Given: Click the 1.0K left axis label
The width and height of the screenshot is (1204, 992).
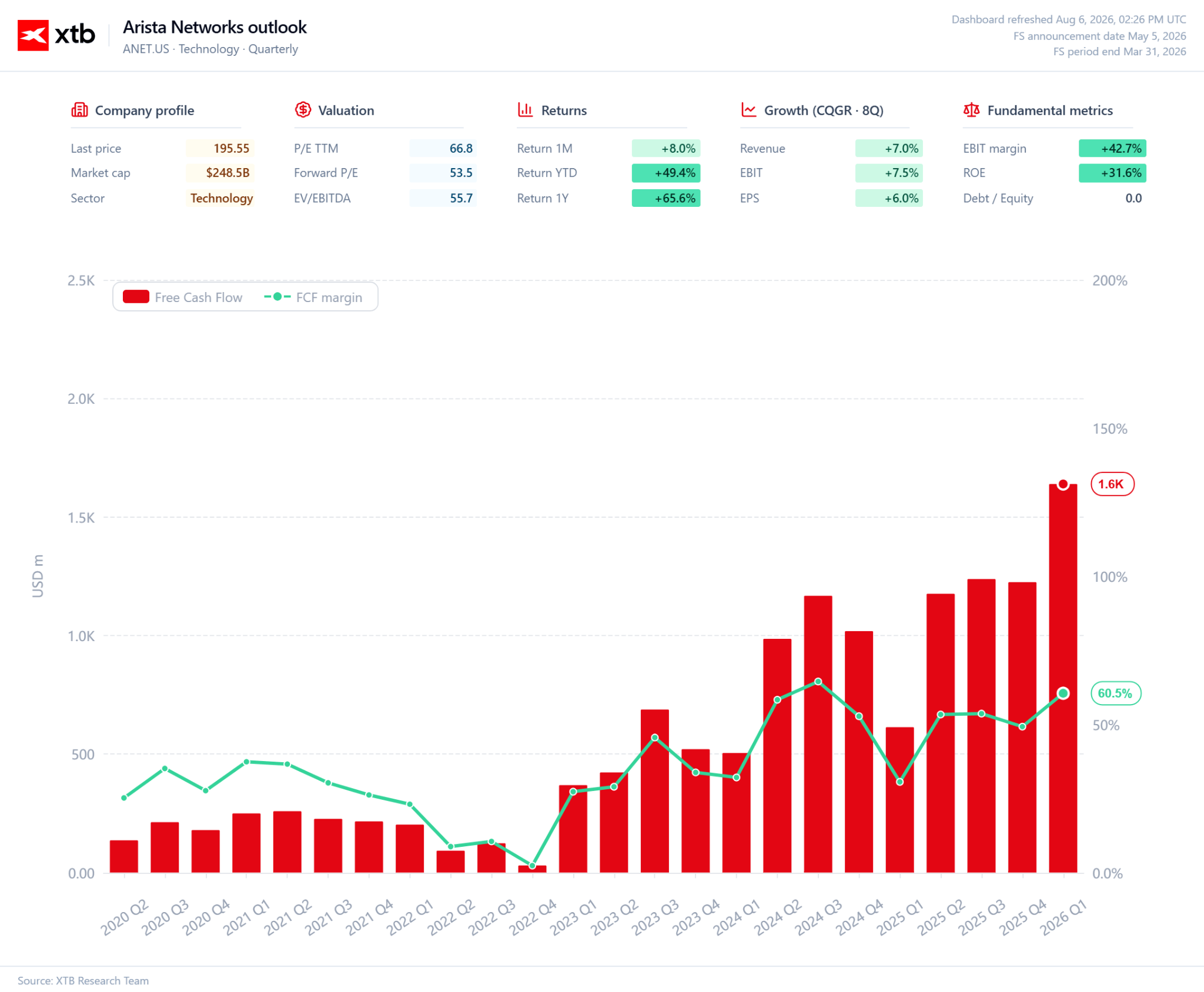Looking at the screenshot, I should click(81, 636).
